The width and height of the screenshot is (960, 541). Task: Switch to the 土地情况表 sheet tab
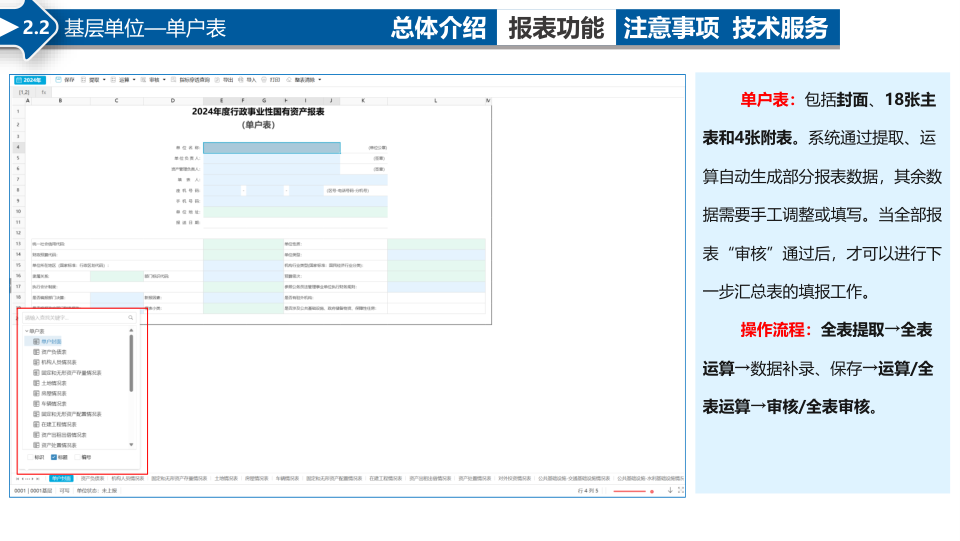coord(226,479)
